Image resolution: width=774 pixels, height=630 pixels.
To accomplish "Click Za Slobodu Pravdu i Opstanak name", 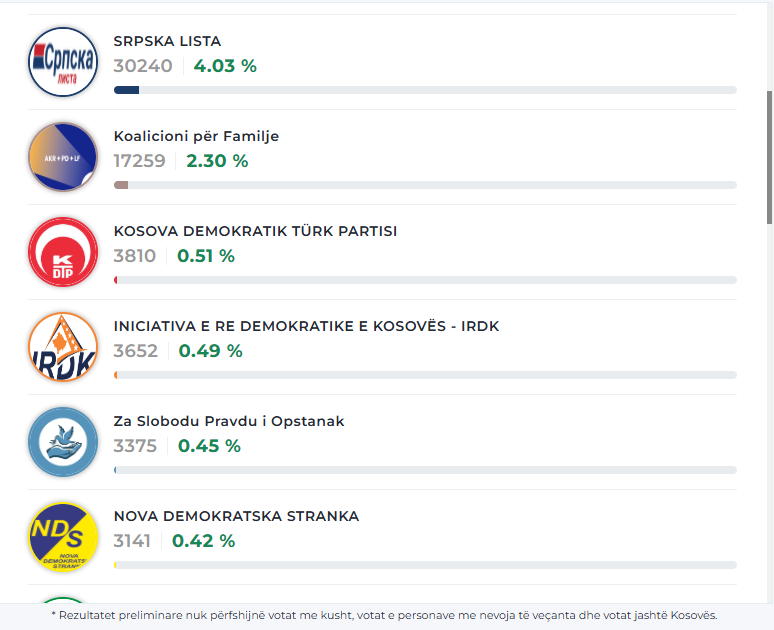I will [x=229, y=421].
